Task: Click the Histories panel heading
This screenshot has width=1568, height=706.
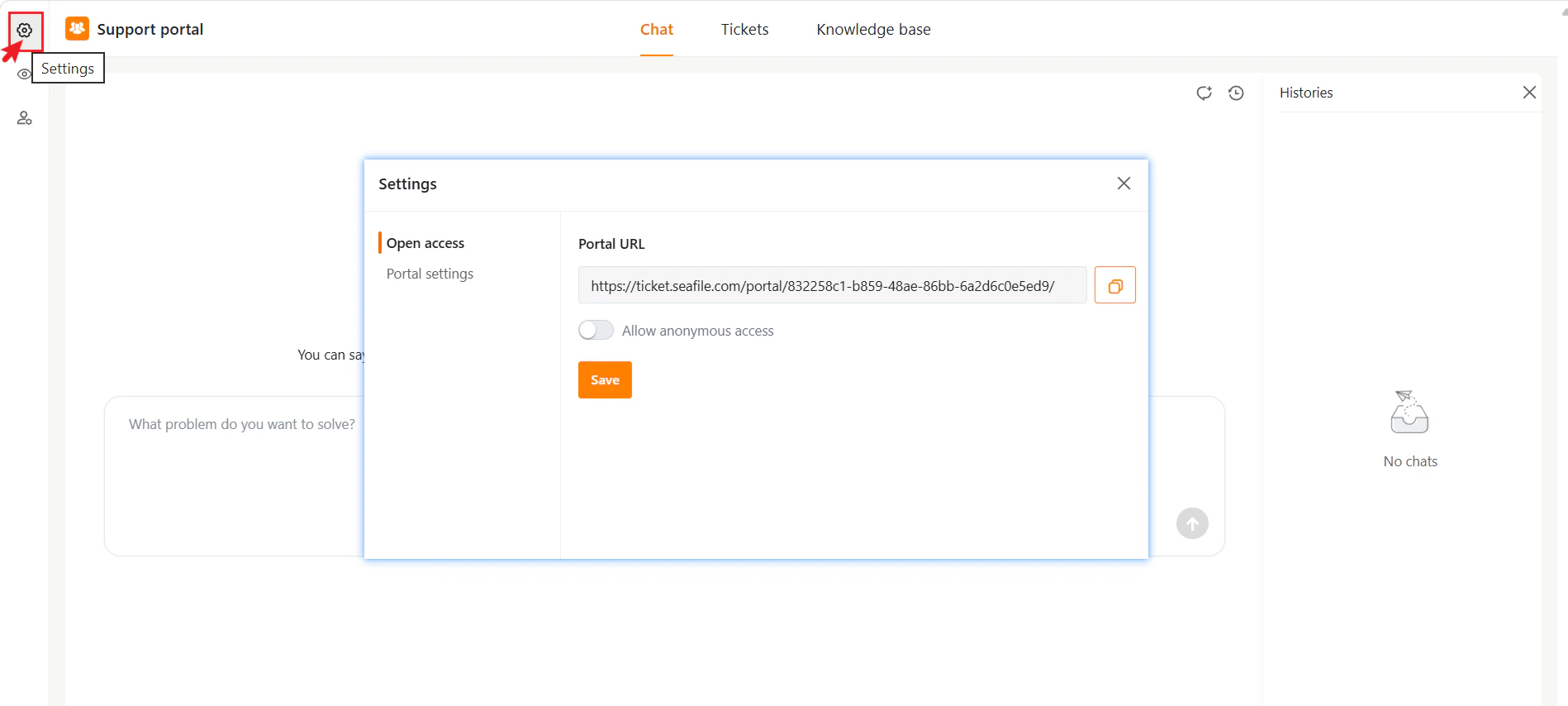Action: [x=1306, y=93]
